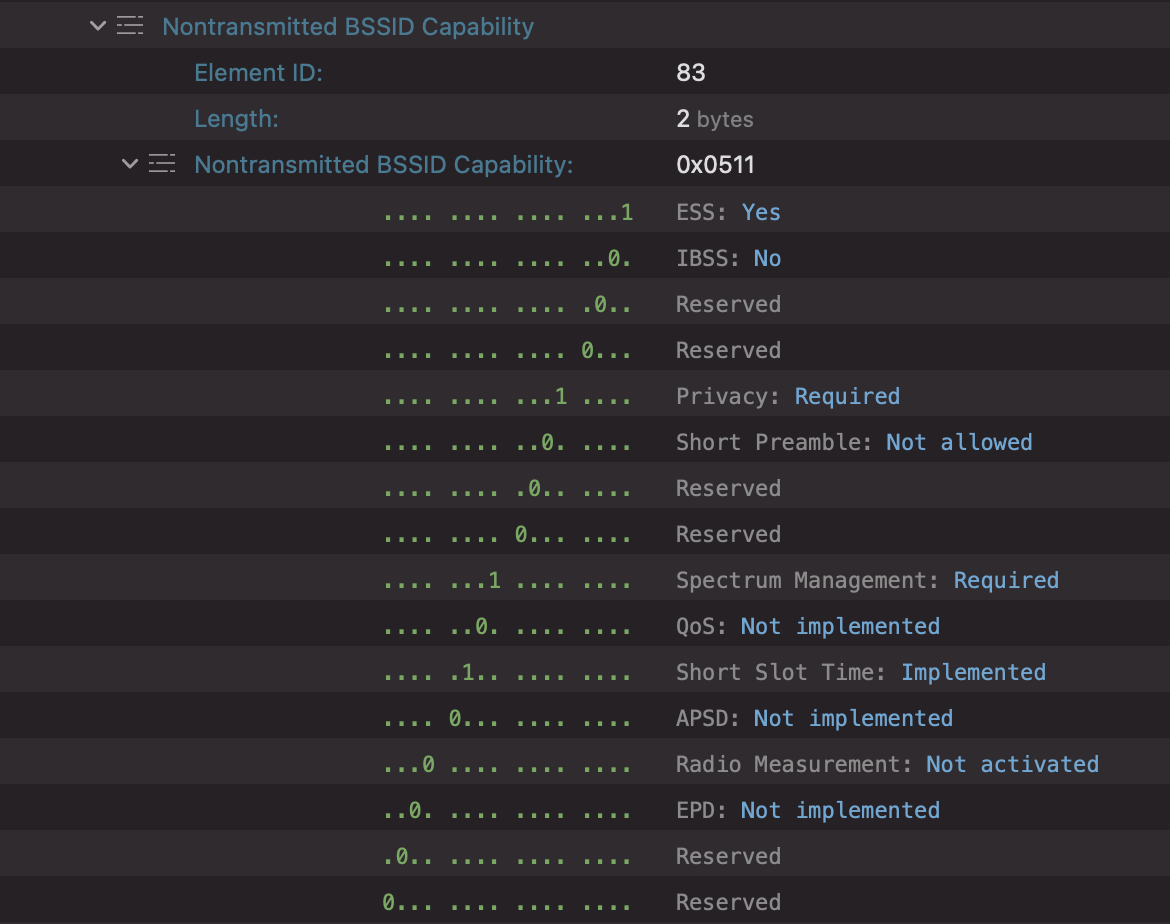This screenshot has width=1170, height=924.
Task: Select the Nontransmitted BSSID Capability header label
Action: click(347, 26)
